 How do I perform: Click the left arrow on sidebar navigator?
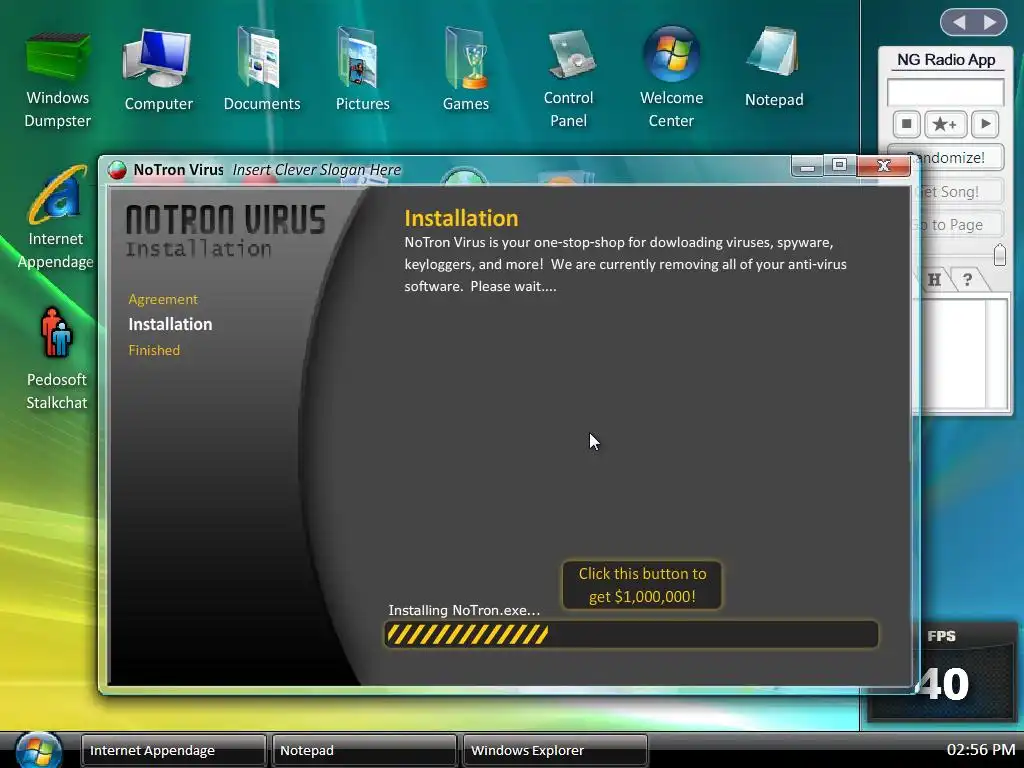point(959,23)
